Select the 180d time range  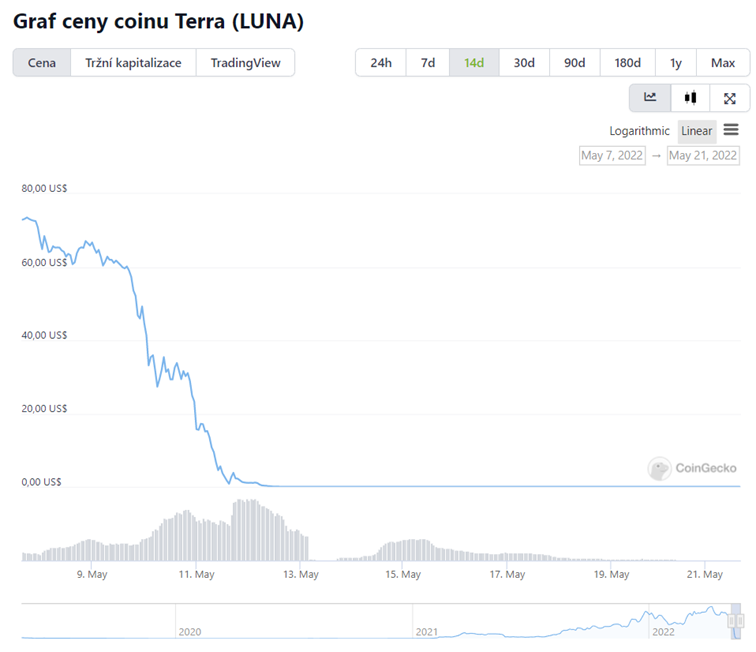(x=628, y=63)
